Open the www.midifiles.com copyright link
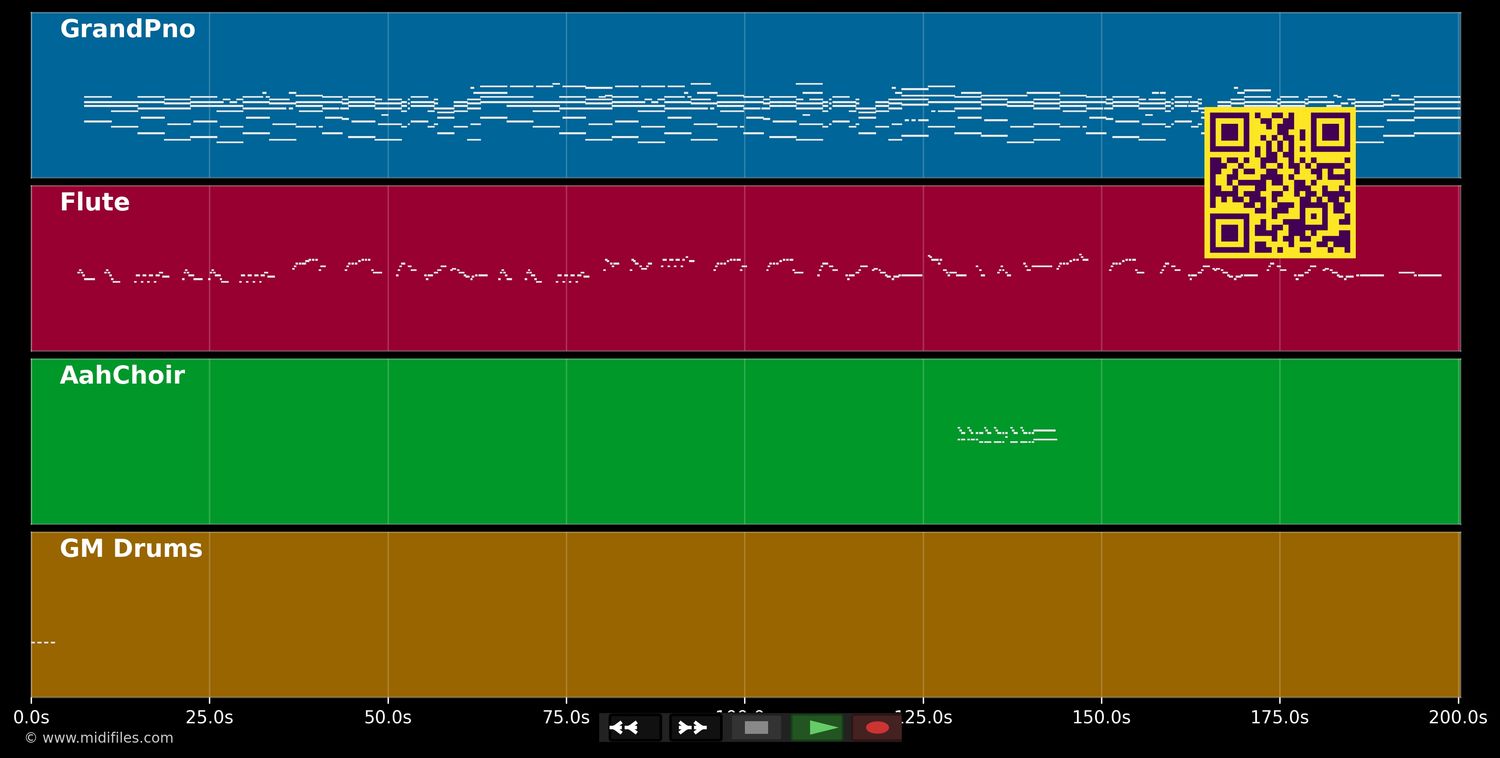Screen dimensions: 1500x758 (98, 738)
